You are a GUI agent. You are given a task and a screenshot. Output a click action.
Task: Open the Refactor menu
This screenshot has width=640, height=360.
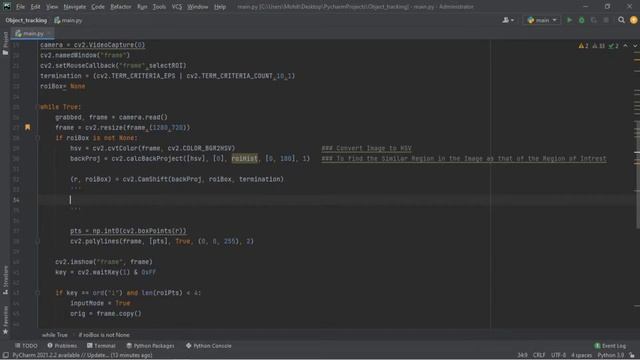(121, 7)
